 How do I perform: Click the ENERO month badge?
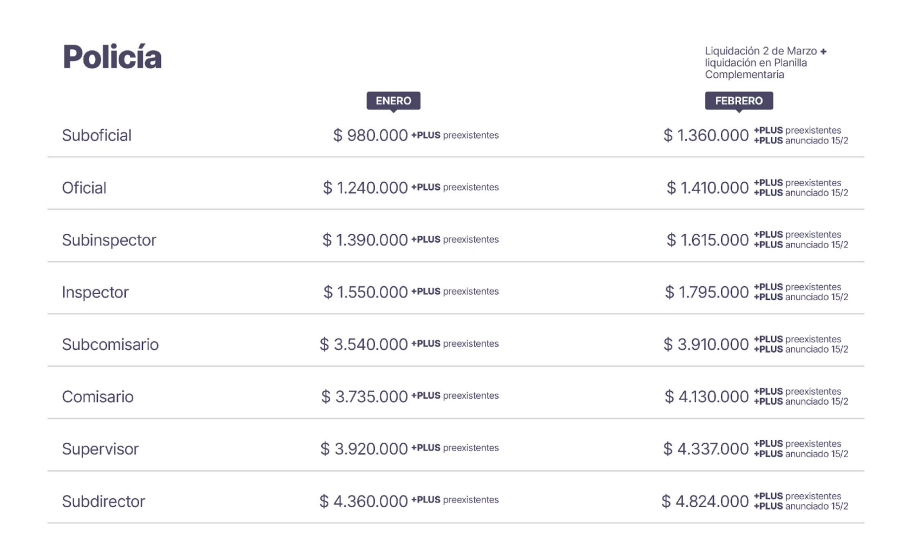coord(393,101)
